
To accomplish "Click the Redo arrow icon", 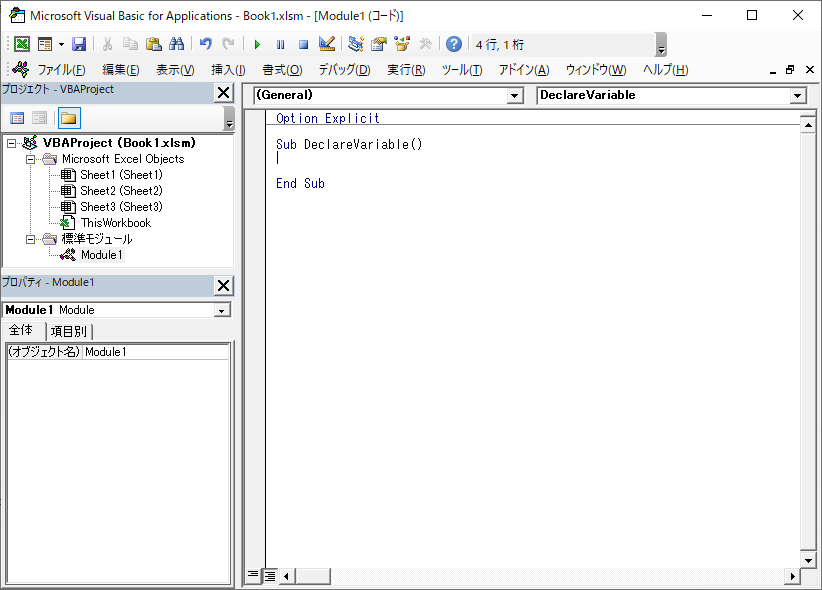I will pos(228,44).
